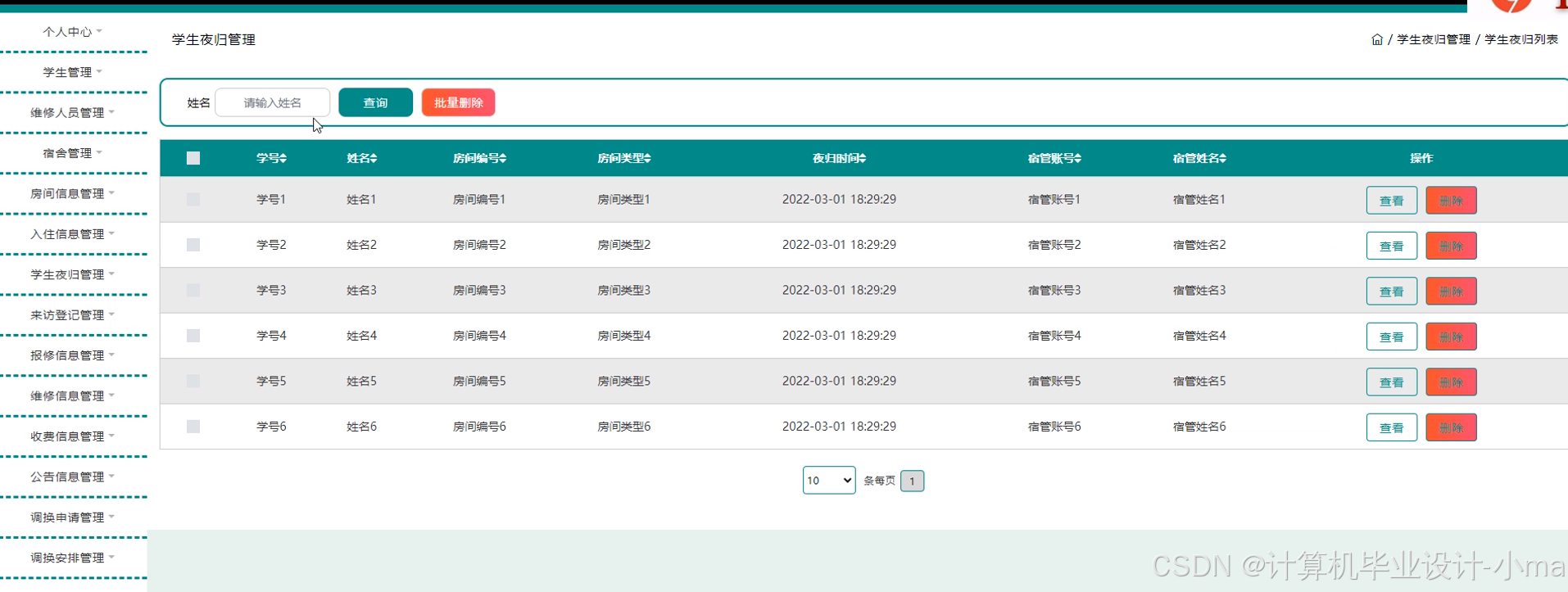Check the row checkbox for 学号1
1568x592 pixels.
(x=193, y=199)
